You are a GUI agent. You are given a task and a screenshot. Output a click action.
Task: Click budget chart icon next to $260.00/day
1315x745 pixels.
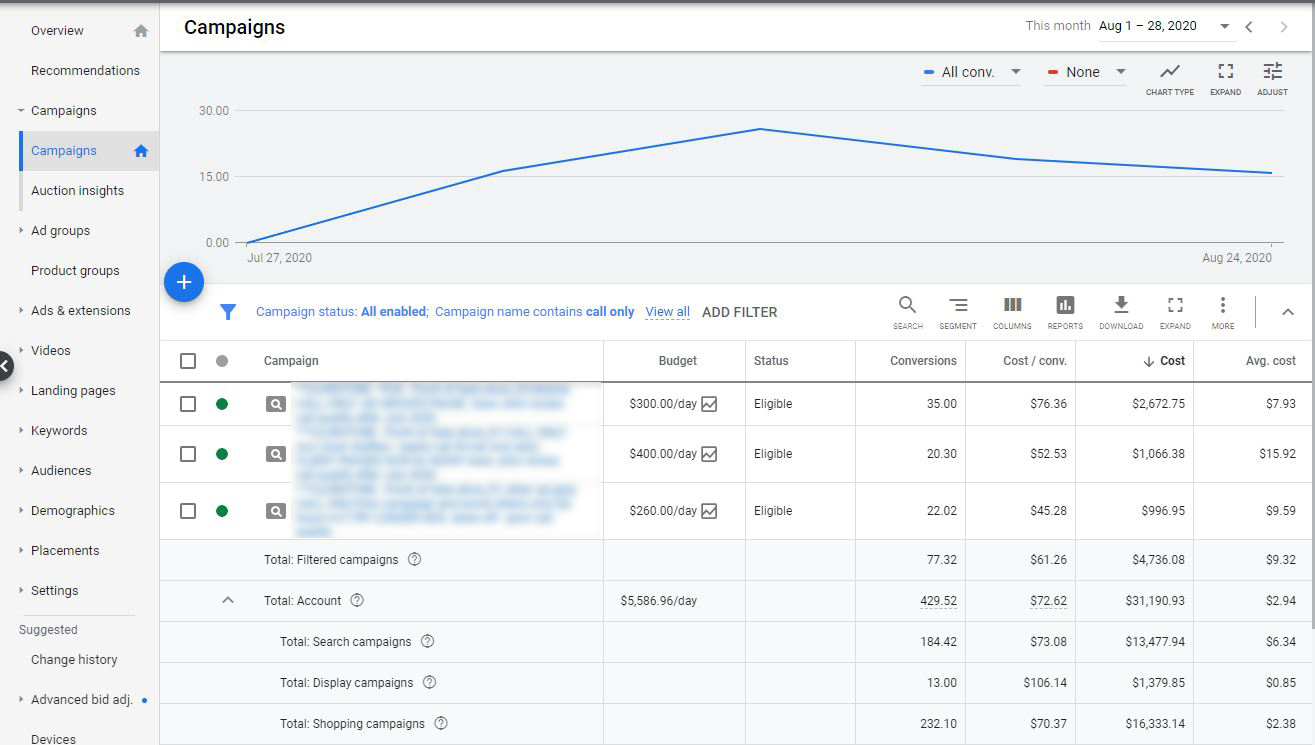tap(709, 511)
